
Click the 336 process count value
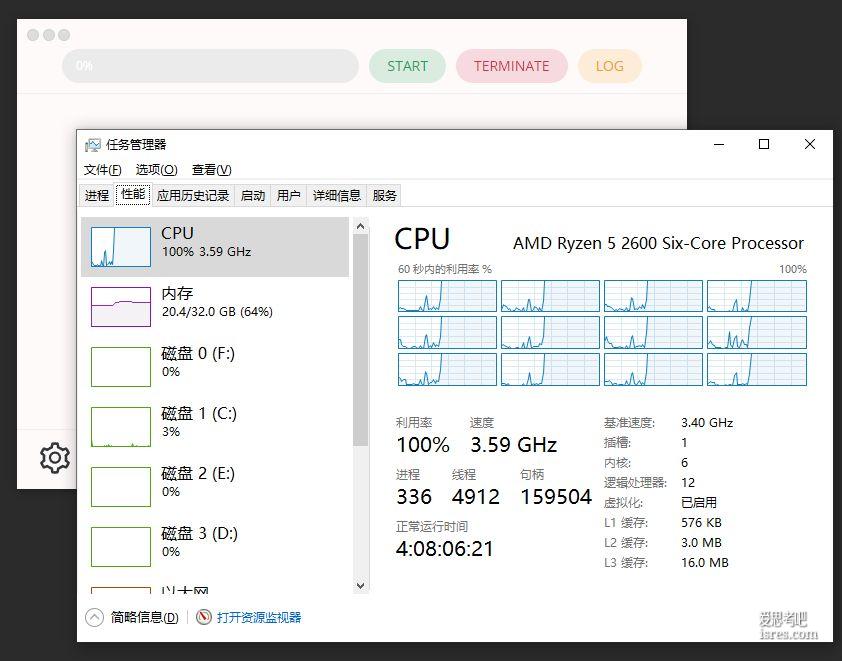coord(414,497)
